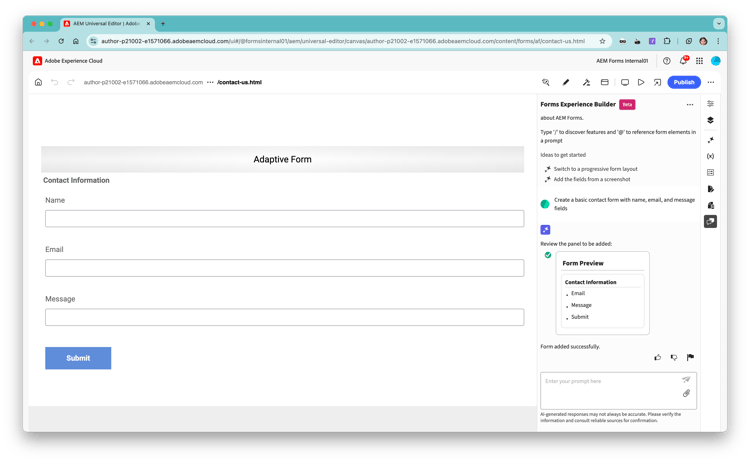Open the lock-like icon in sidebar rail

710,205
